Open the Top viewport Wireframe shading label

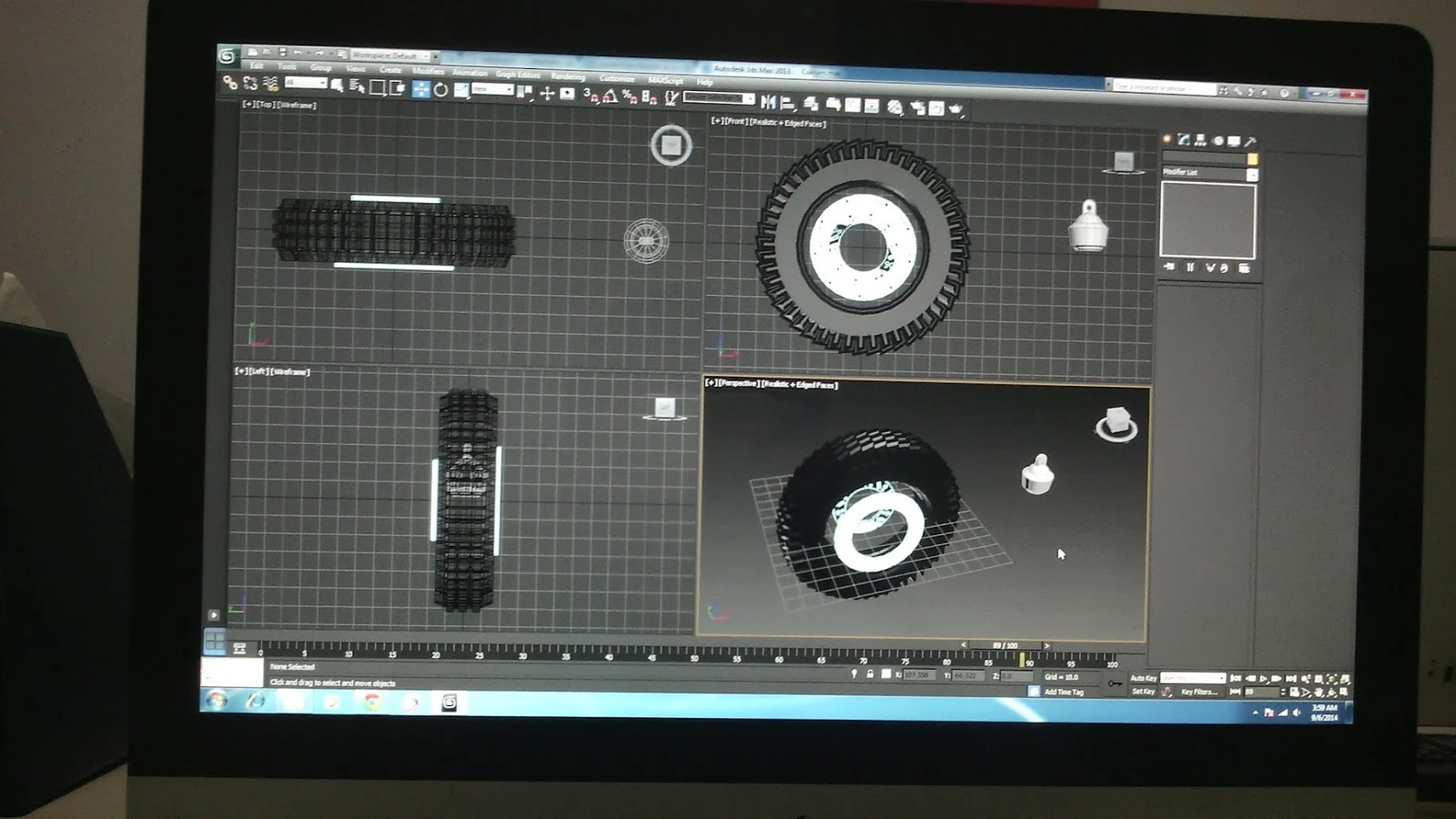tap(297, 105)
